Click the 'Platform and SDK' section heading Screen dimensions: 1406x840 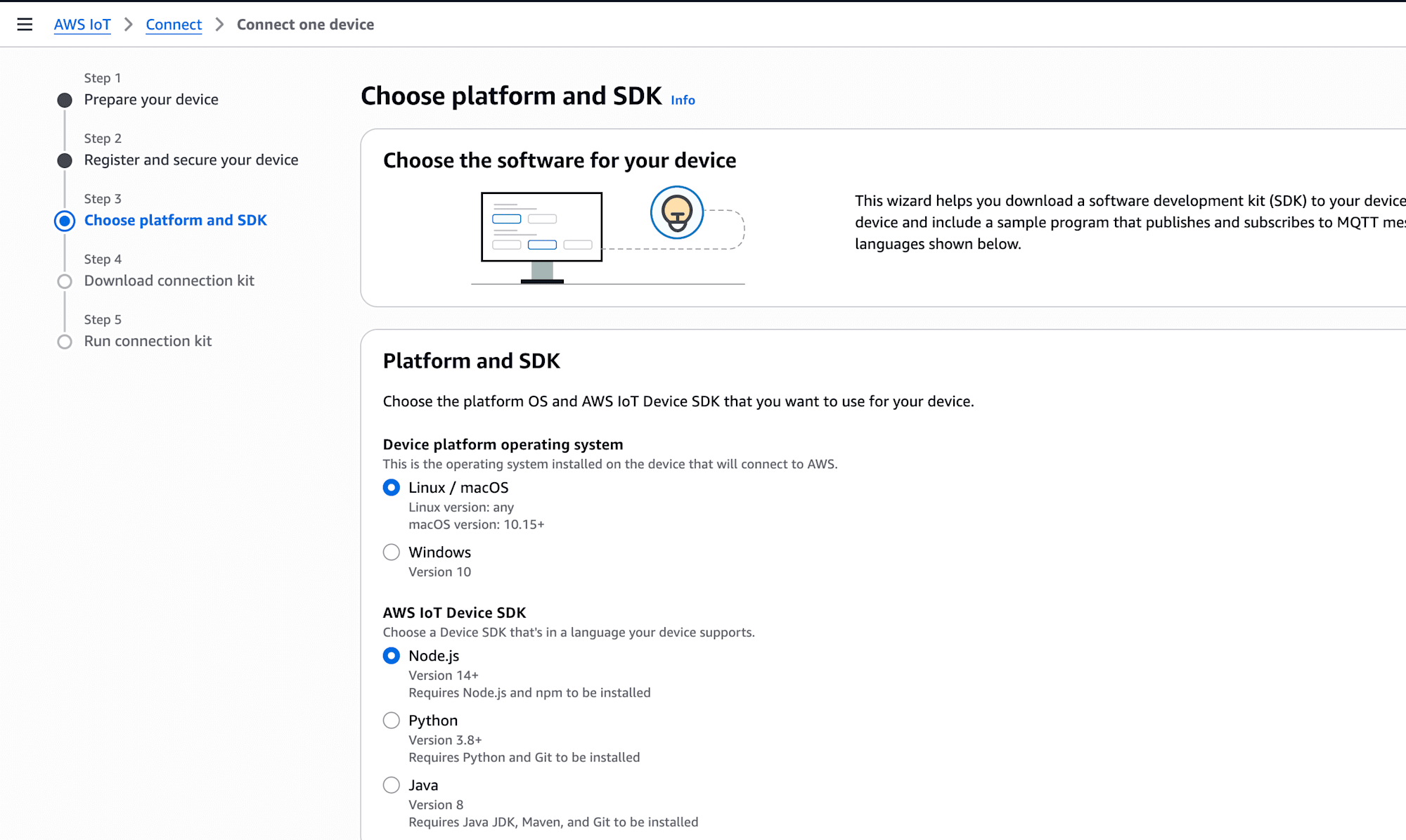coord(472,361)
